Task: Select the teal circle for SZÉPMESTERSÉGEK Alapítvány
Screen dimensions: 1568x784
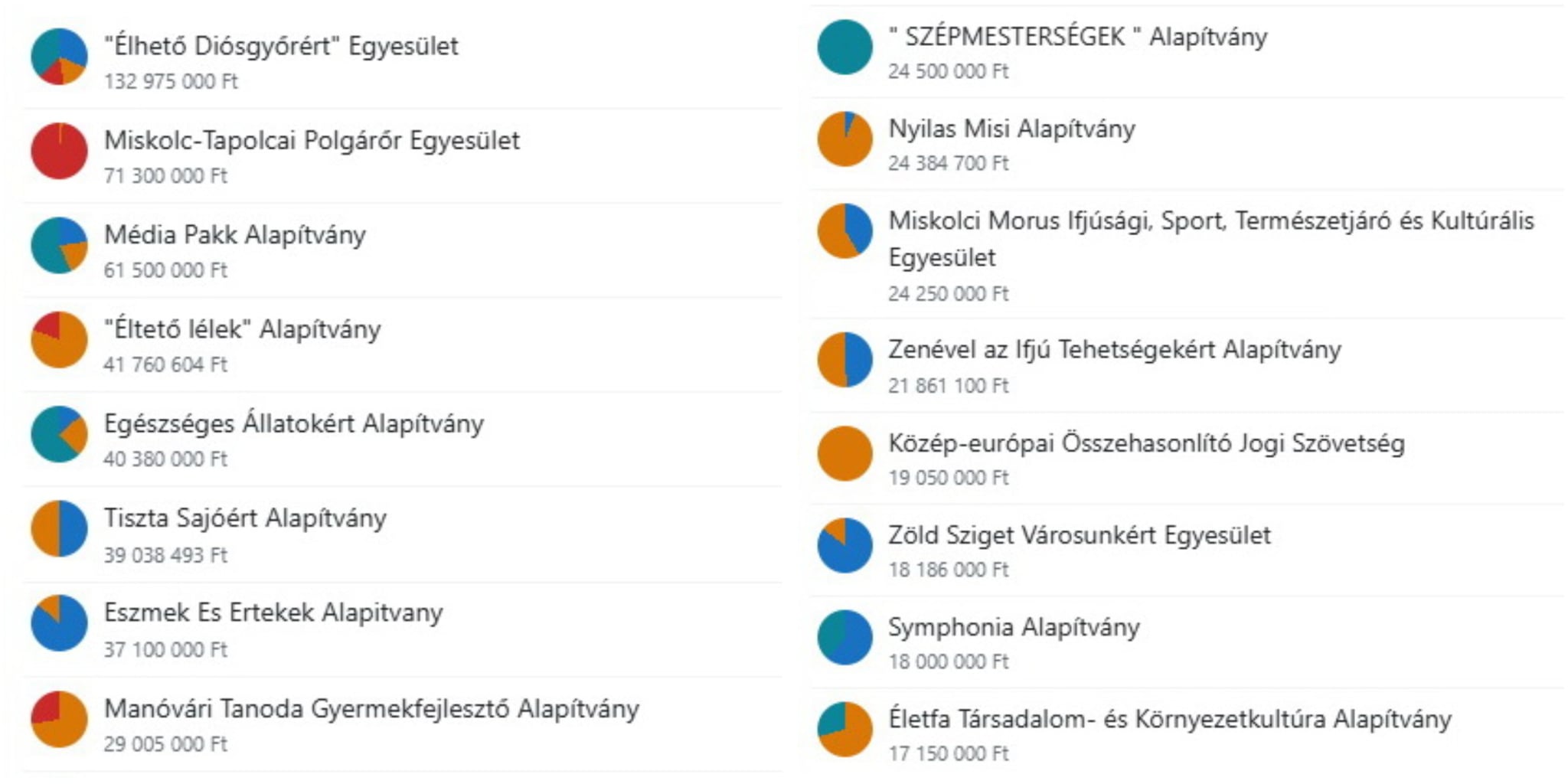Action: [x=844, y=47]
